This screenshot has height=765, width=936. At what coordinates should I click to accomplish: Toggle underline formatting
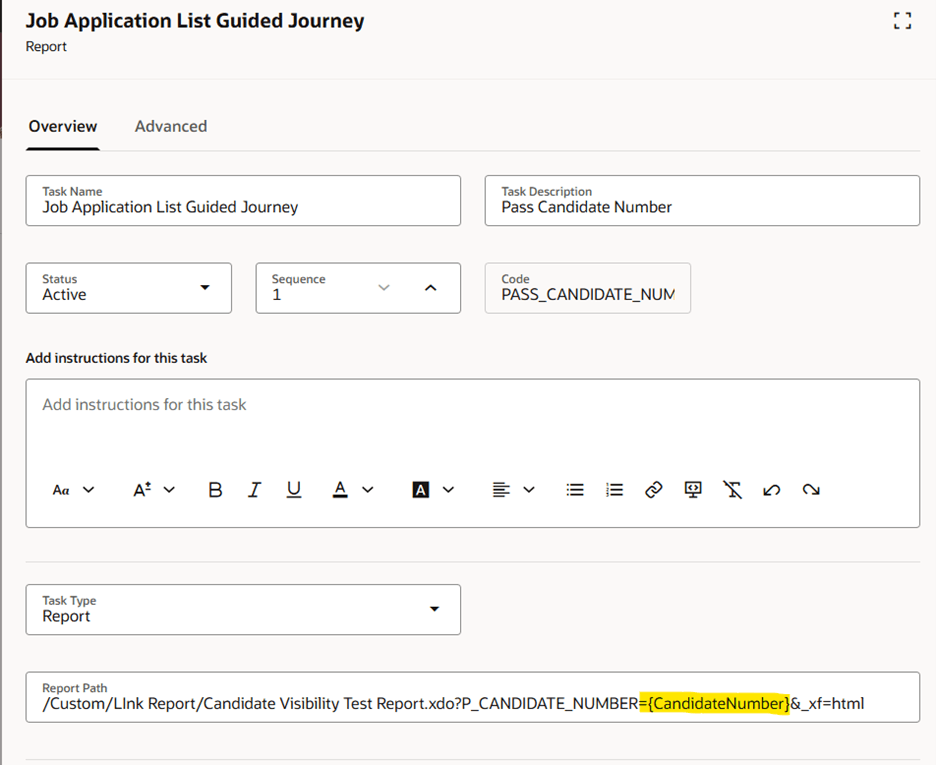(294, 490)
